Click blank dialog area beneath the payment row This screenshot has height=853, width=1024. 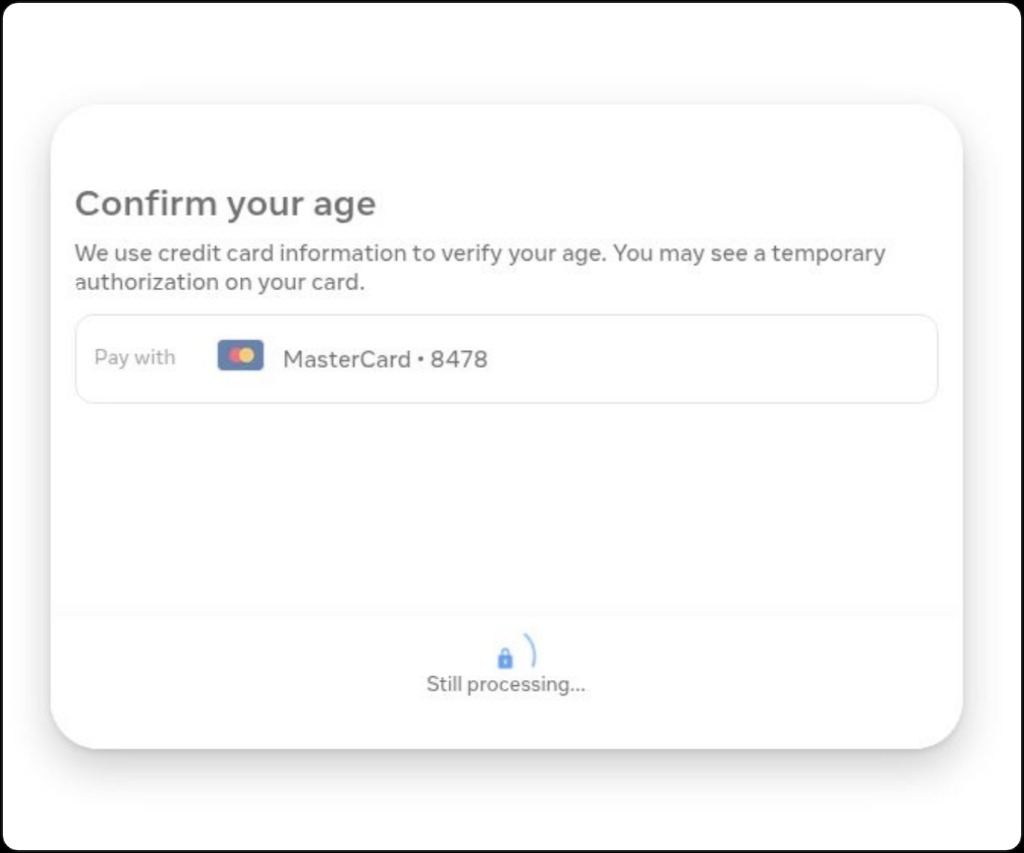(506, 509)
